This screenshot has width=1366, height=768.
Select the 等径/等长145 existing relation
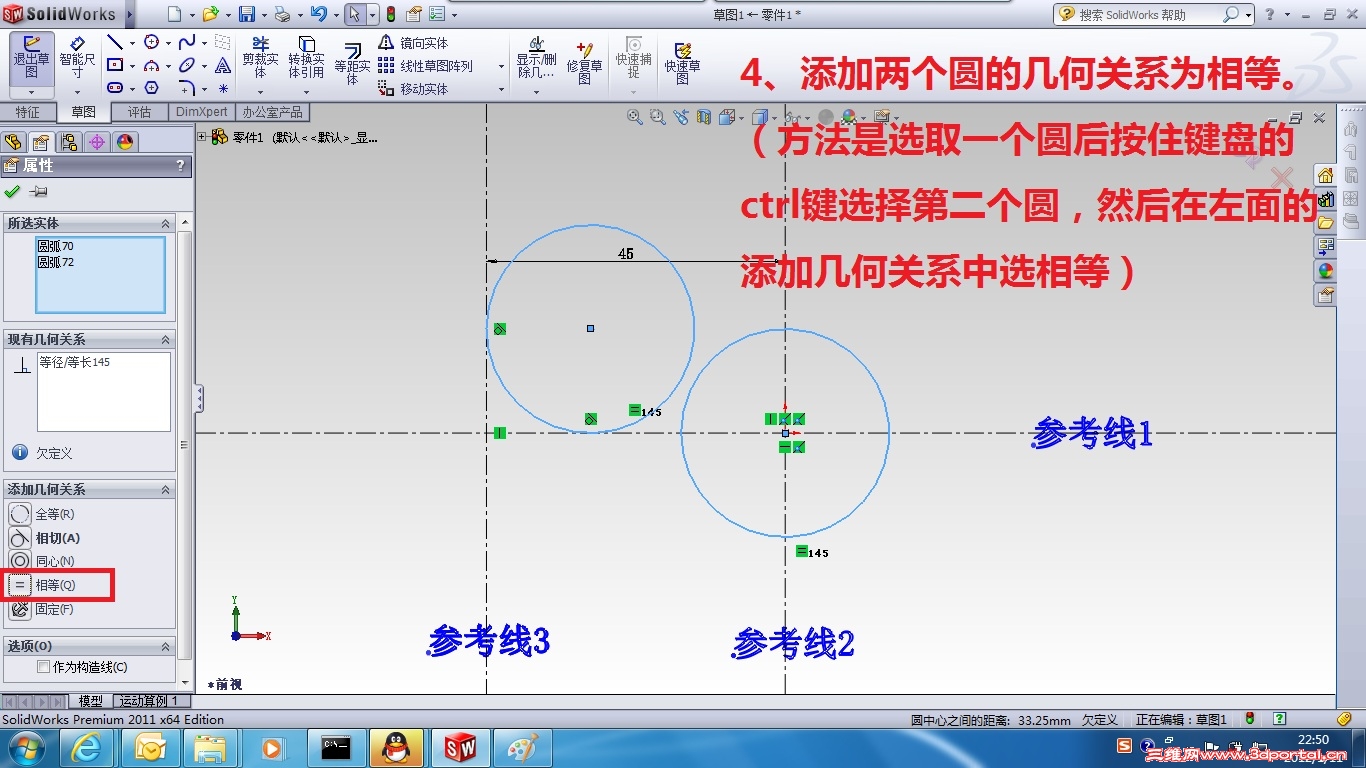(x=74, y=362)
